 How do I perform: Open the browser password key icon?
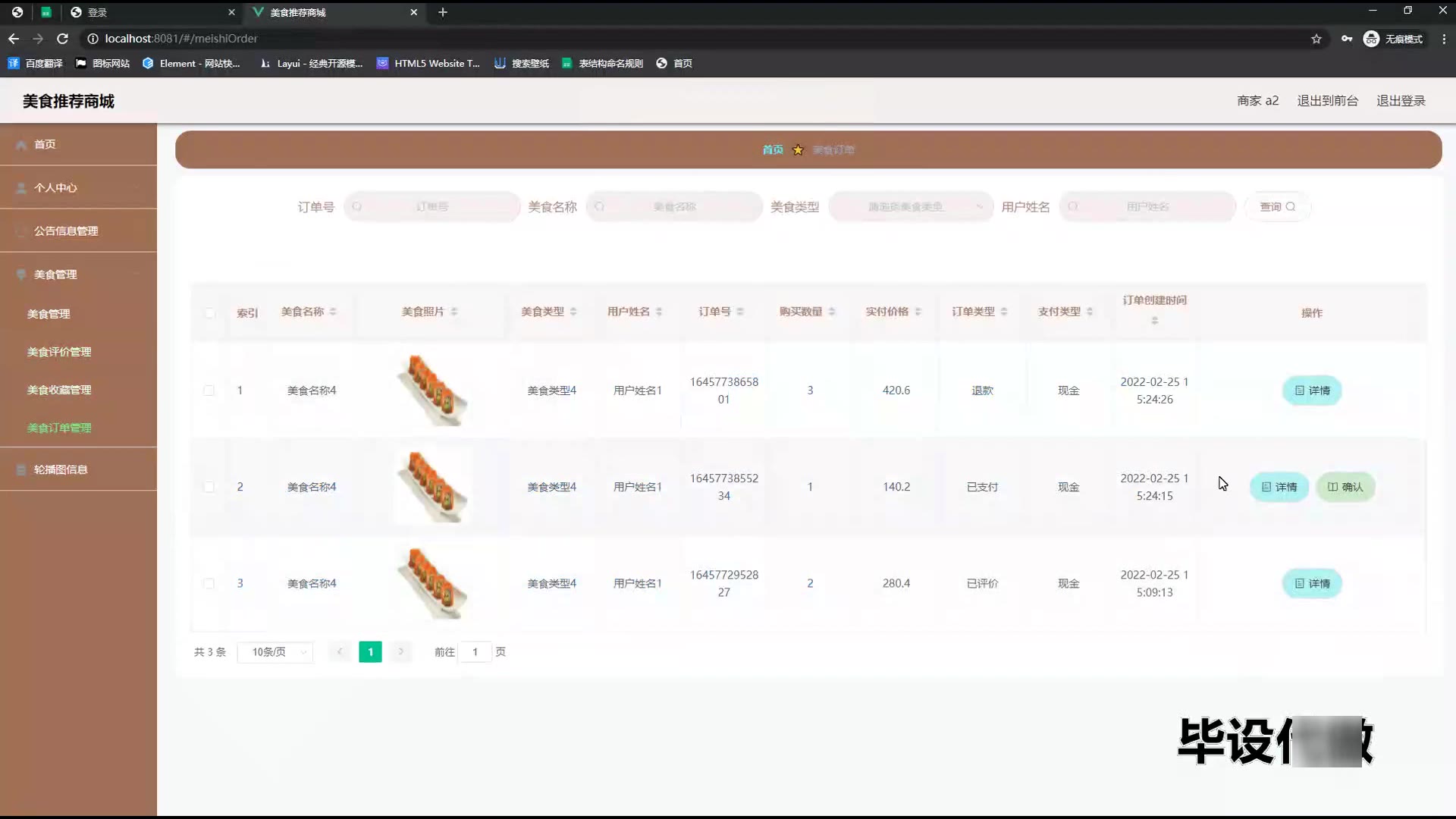(1347, 39)
